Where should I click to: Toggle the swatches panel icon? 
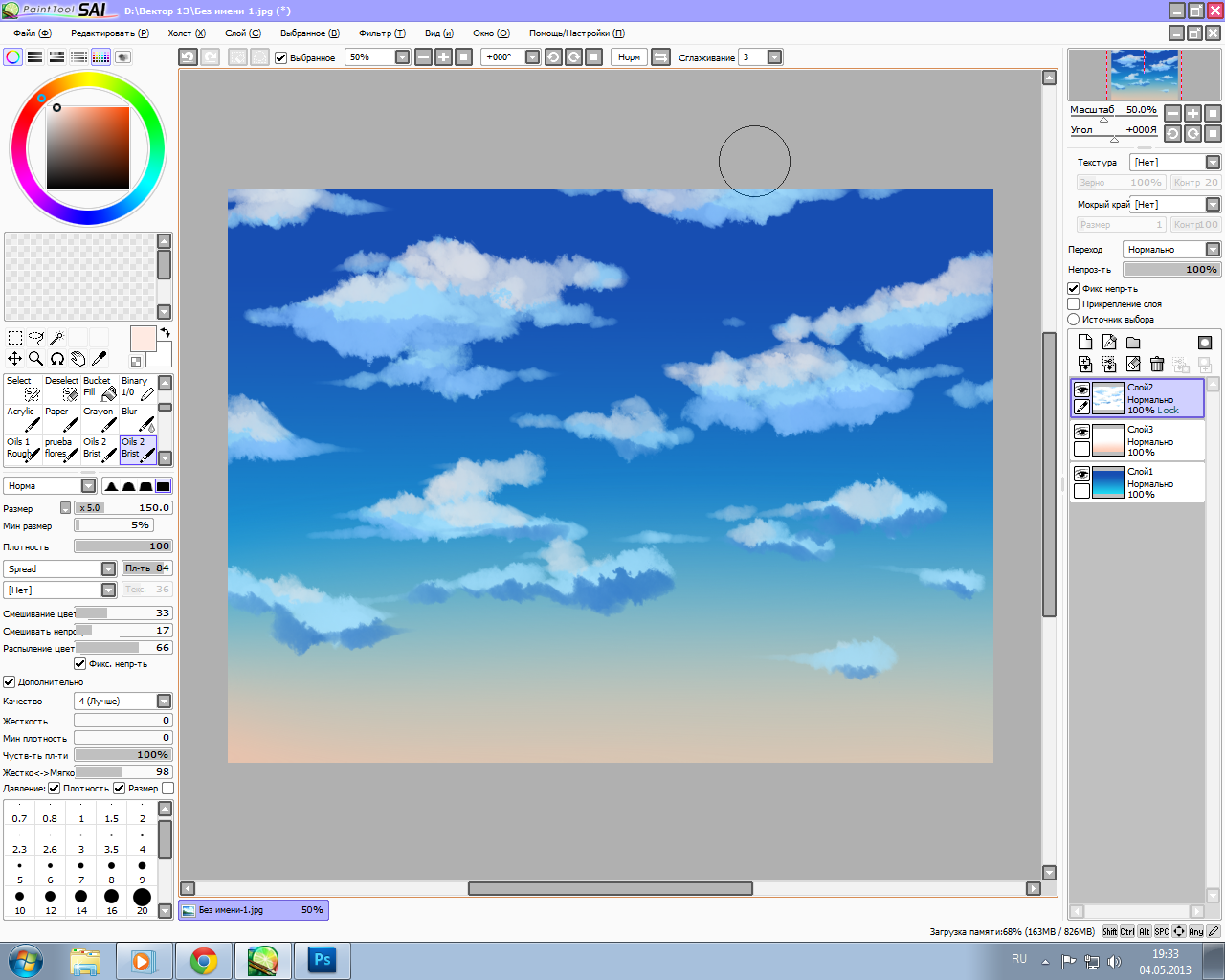coord(101,57)
